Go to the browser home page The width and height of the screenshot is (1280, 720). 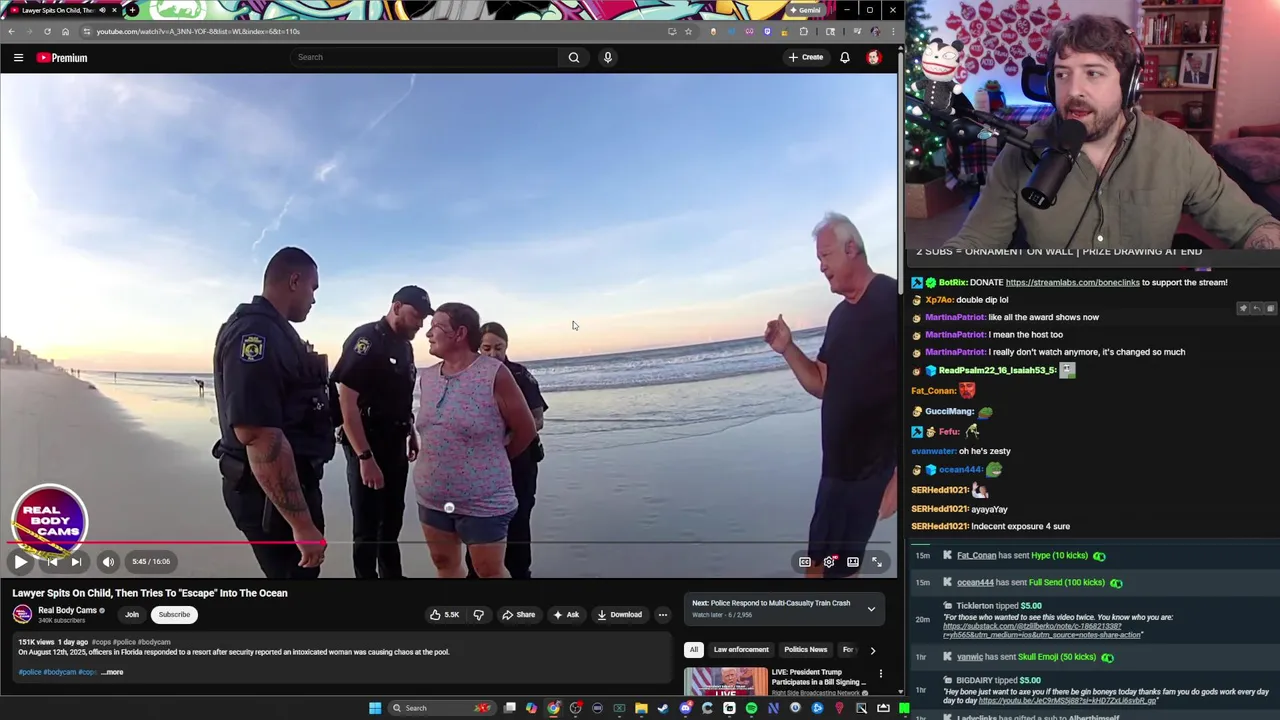tap(65, 31)
